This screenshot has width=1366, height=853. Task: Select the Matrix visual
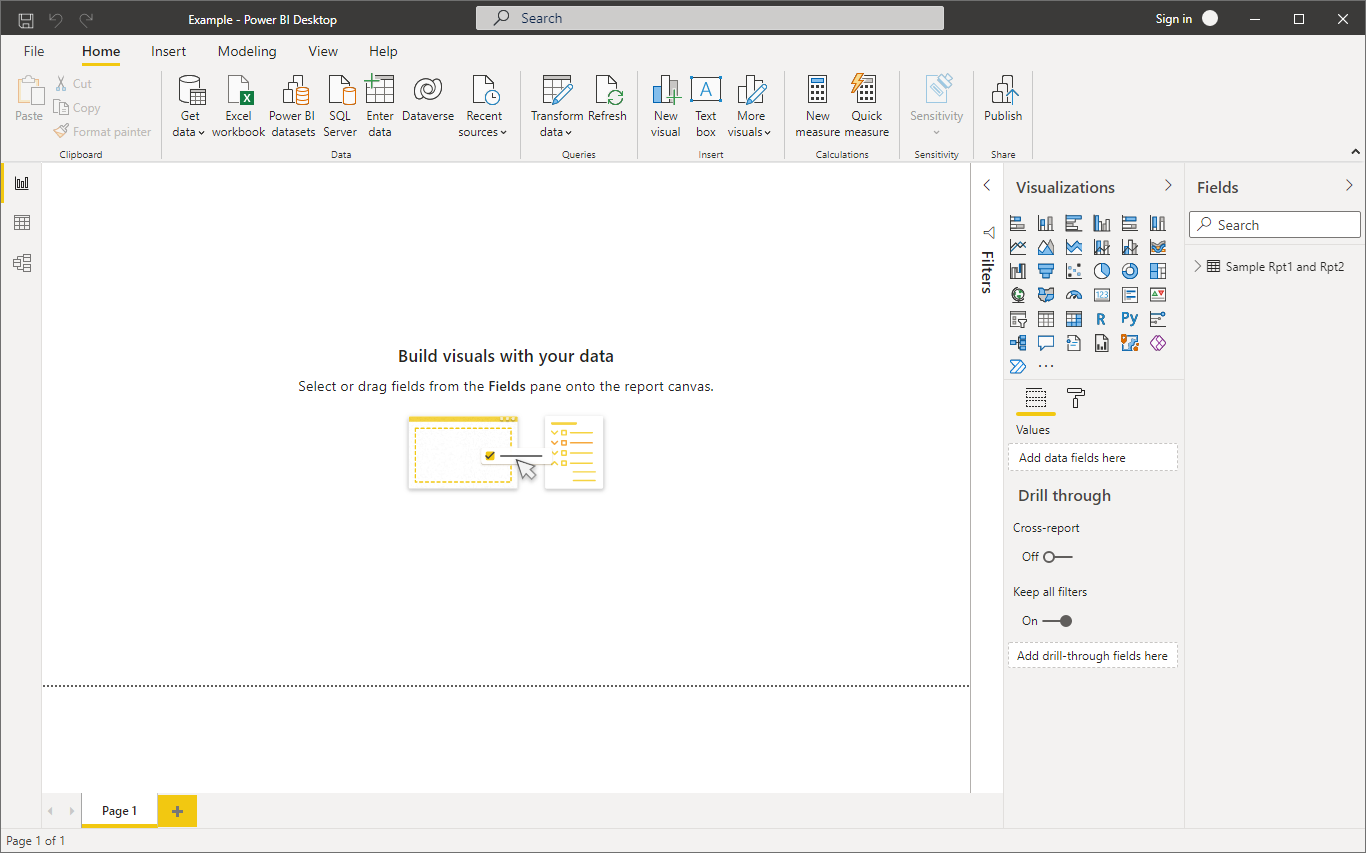(x=1074, y=319)
